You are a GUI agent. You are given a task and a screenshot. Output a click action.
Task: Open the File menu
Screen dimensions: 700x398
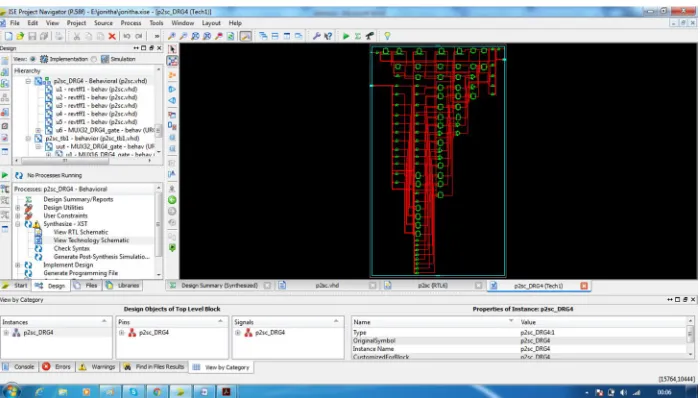15,23
